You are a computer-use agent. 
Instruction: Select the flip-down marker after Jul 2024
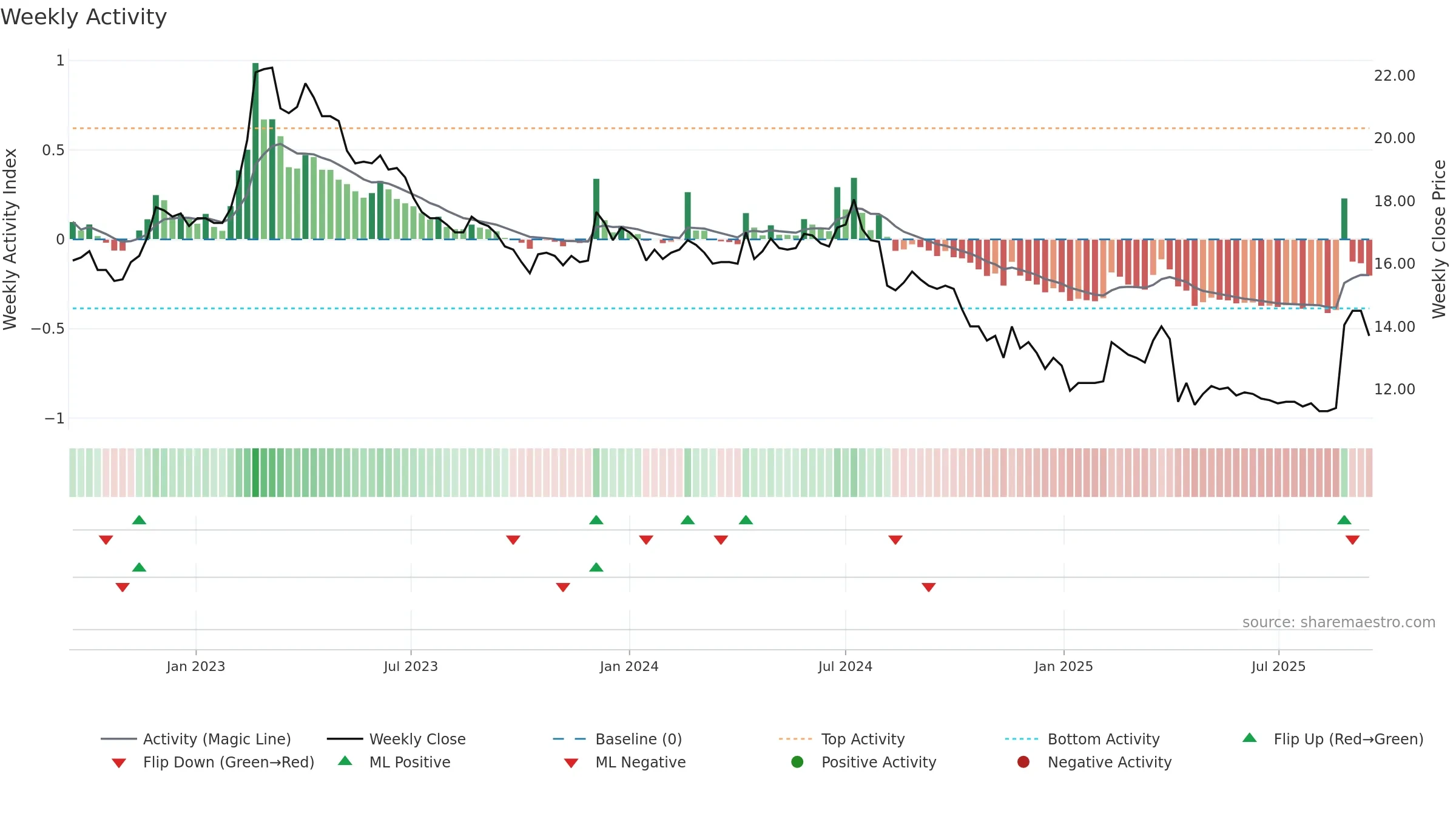(x=895, y=540)
